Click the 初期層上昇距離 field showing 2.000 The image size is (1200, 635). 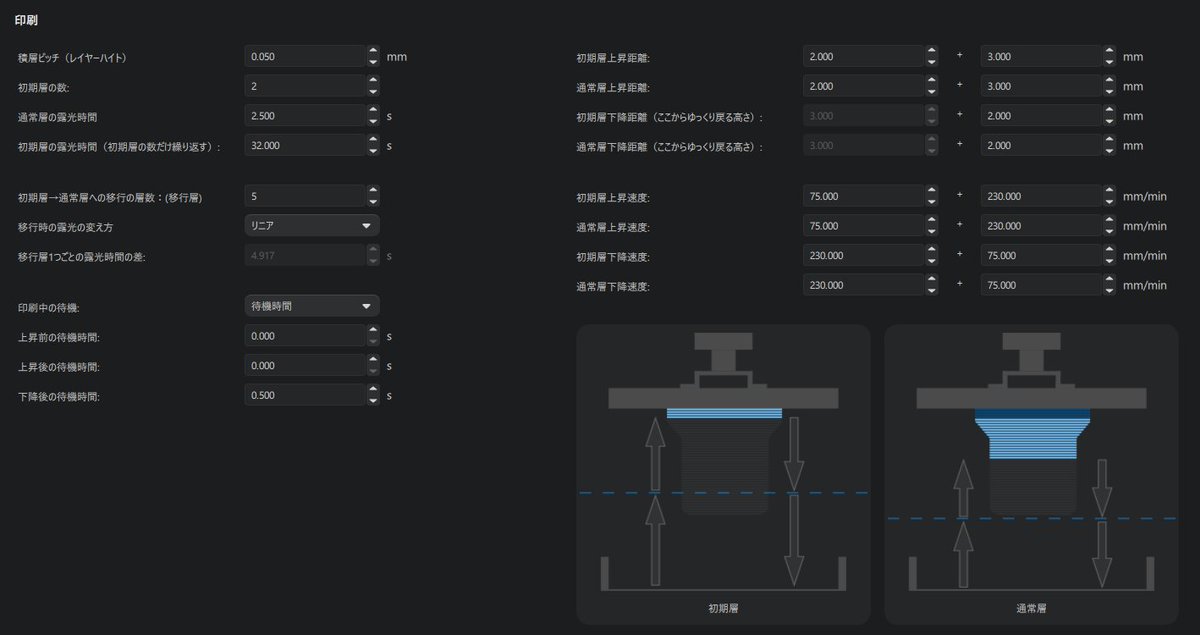coord(864,57)
